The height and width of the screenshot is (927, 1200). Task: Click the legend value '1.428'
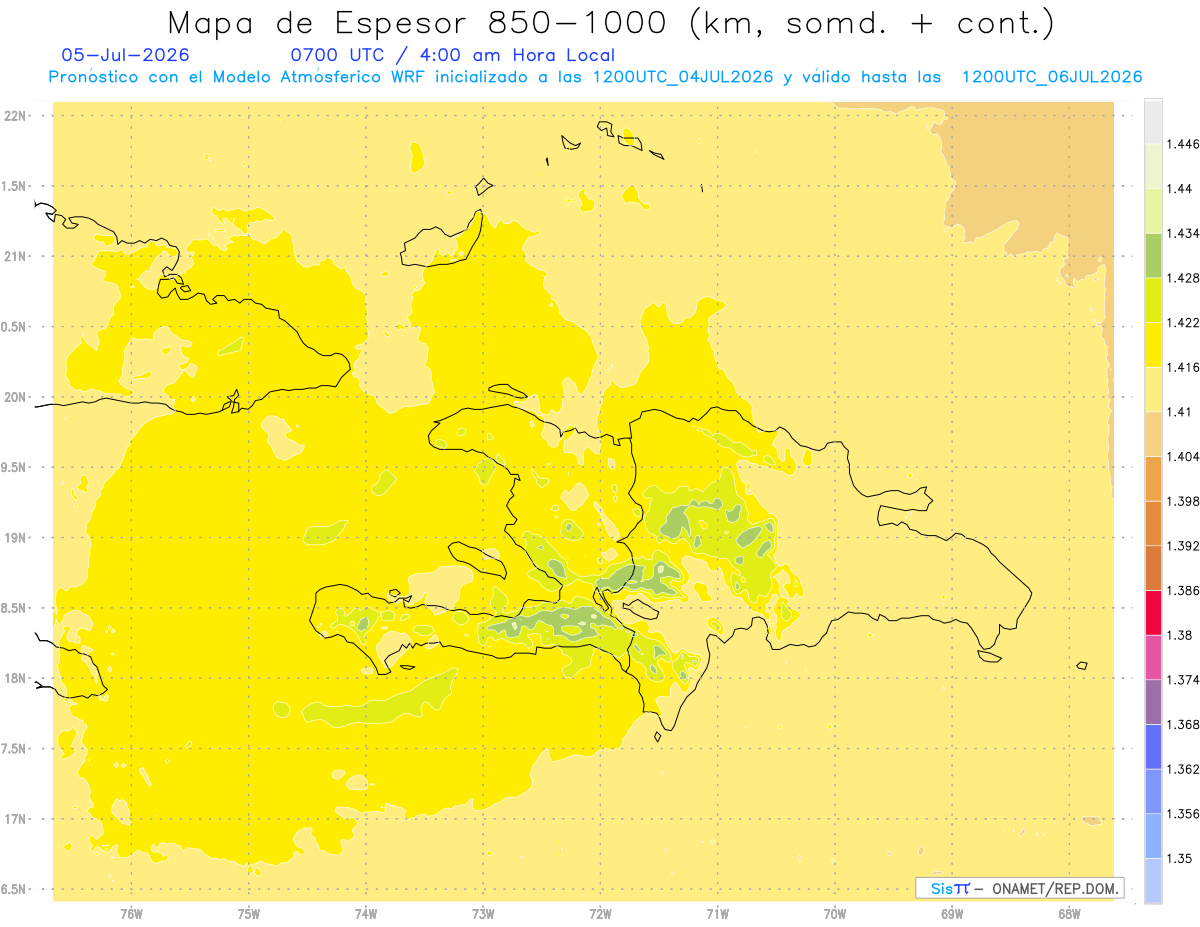pos(1182,278)
